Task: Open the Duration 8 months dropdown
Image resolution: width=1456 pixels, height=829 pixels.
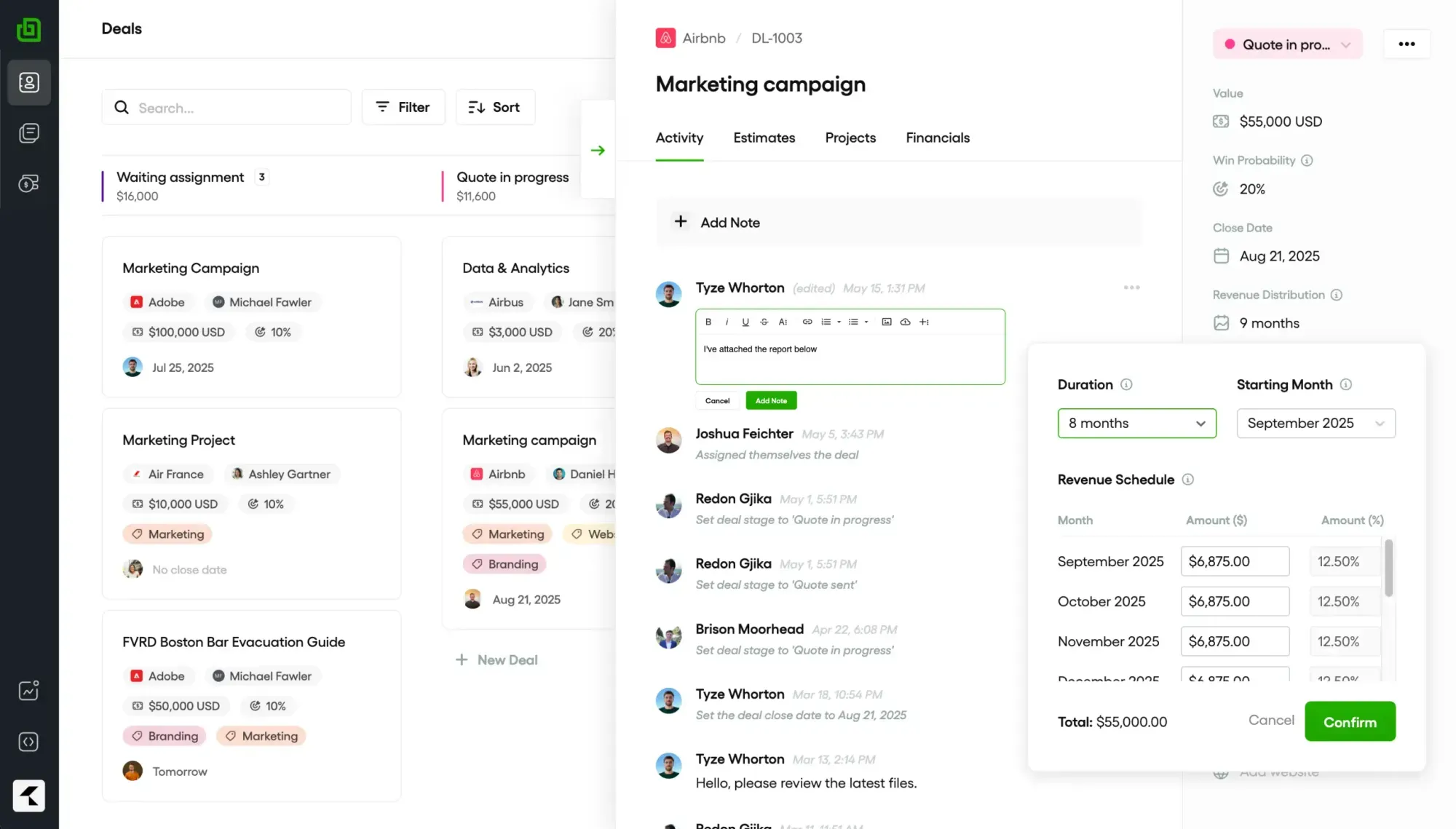Action: click(1136, 424)
